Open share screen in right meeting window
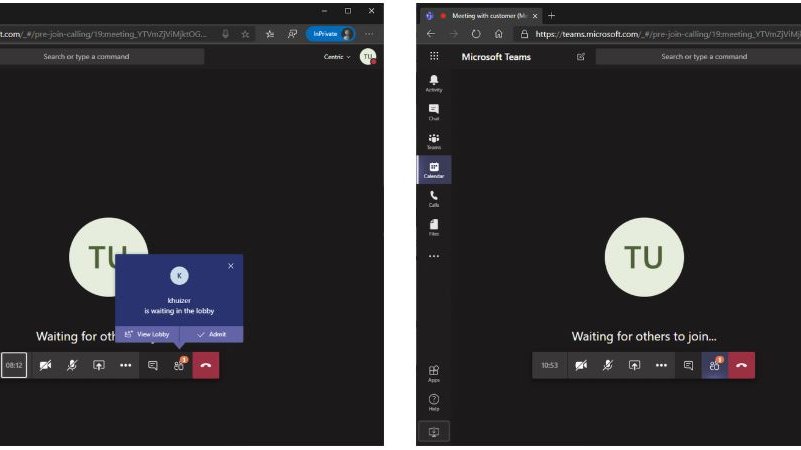Screen dimensions: 801x450 [634, 365]
